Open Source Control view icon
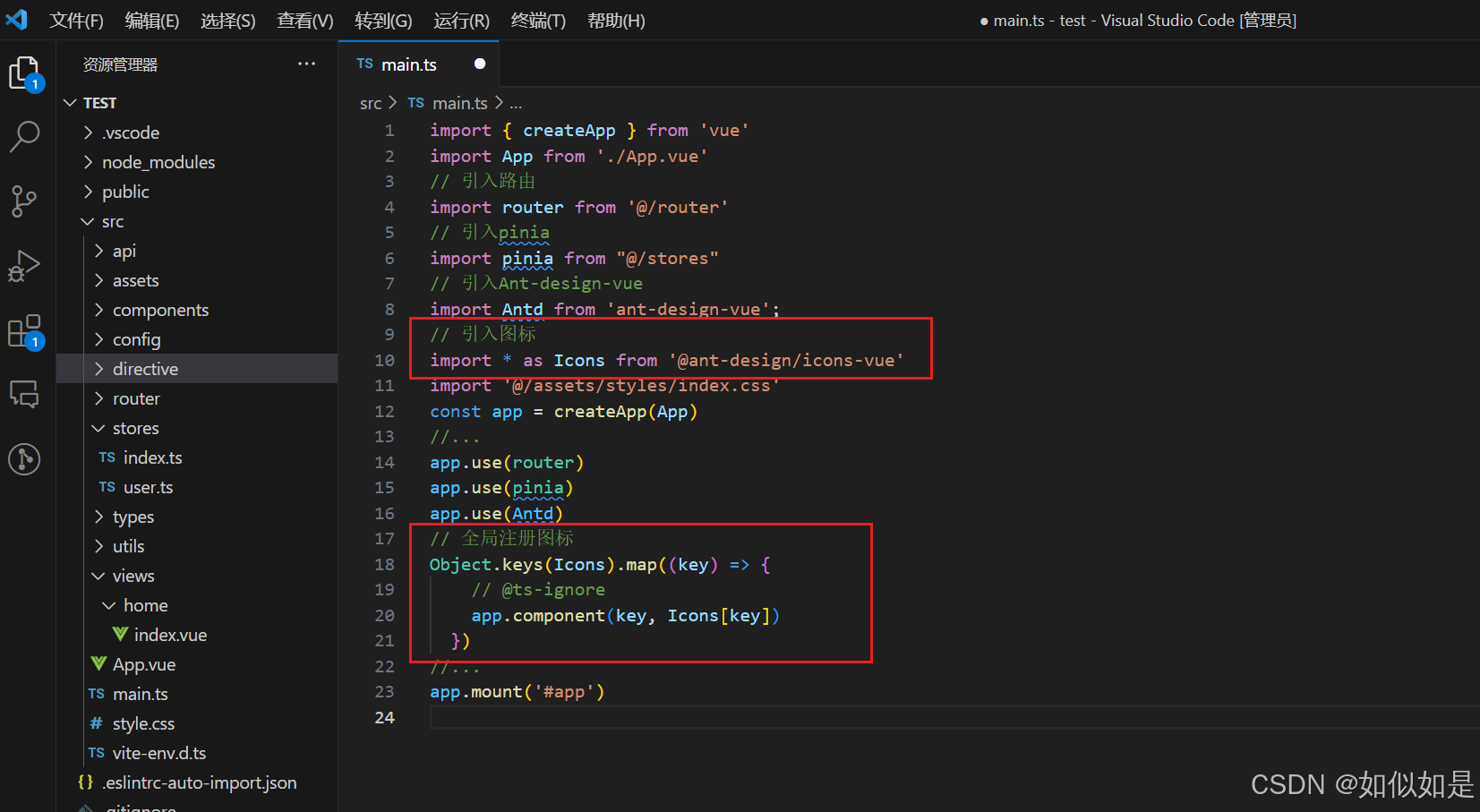The height and width of the screenshot is (812, 1480). click(x=24, y=201)
